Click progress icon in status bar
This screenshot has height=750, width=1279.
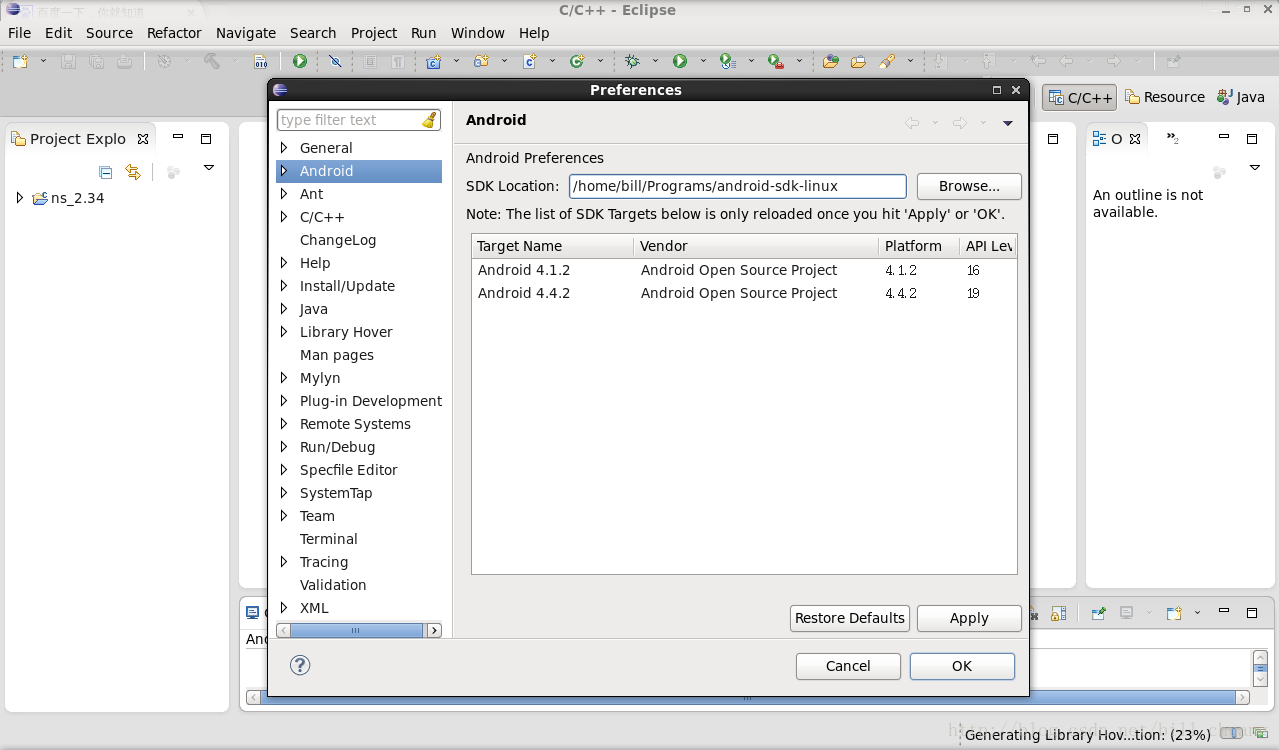[1259, 735]
